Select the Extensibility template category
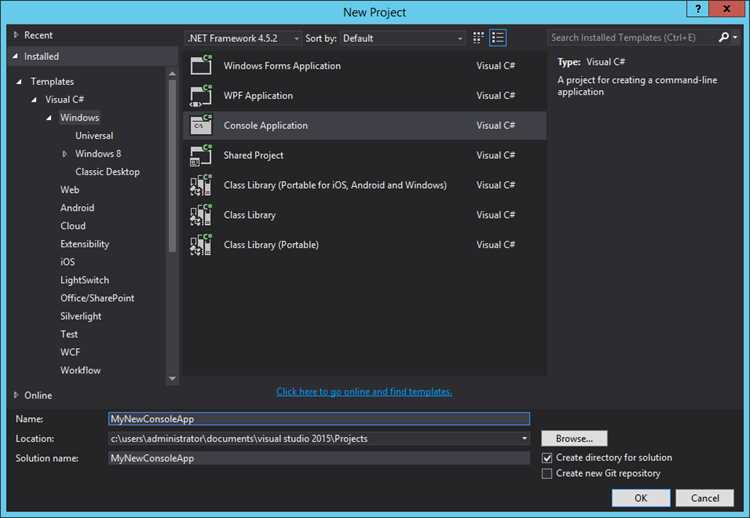Viewport: 750px width, 518px height. pyautogui.click(x=85, y=244)
